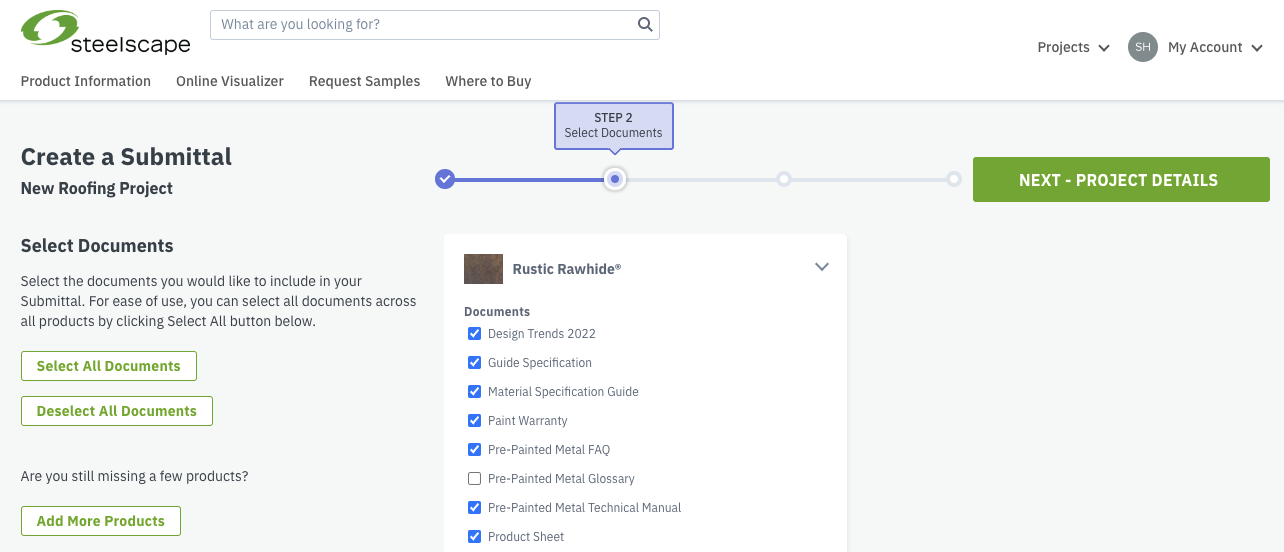Viewport: 1284px width, 552px height.
Task: Uncheck Paint Warranty checkbox
Action: (x=474, y=420)
